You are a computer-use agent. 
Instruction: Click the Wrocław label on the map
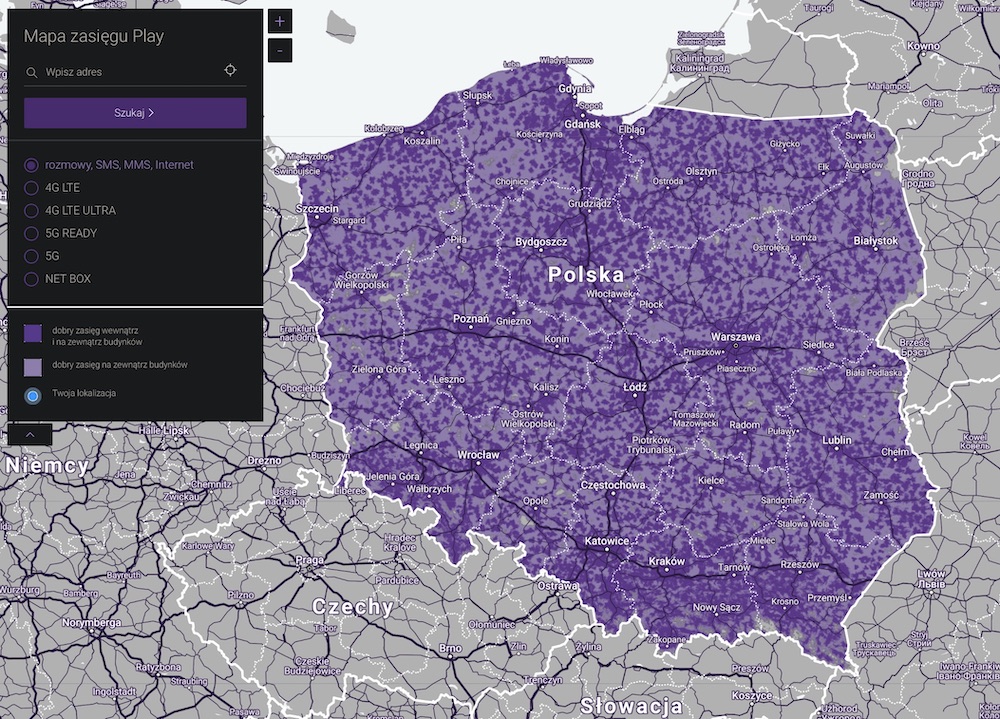point(479,455)
